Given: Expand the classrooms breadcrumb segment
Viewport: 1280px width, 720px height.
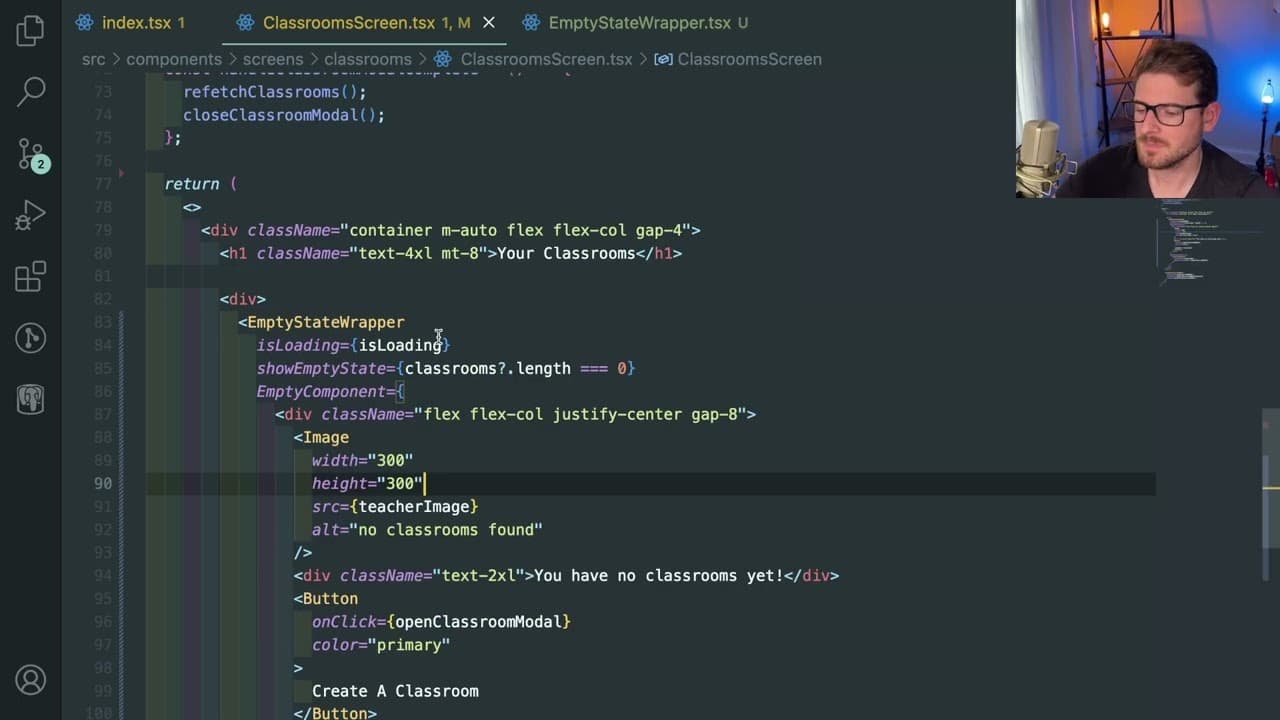Looking at the screenshot, I should [x=368, y=59].
